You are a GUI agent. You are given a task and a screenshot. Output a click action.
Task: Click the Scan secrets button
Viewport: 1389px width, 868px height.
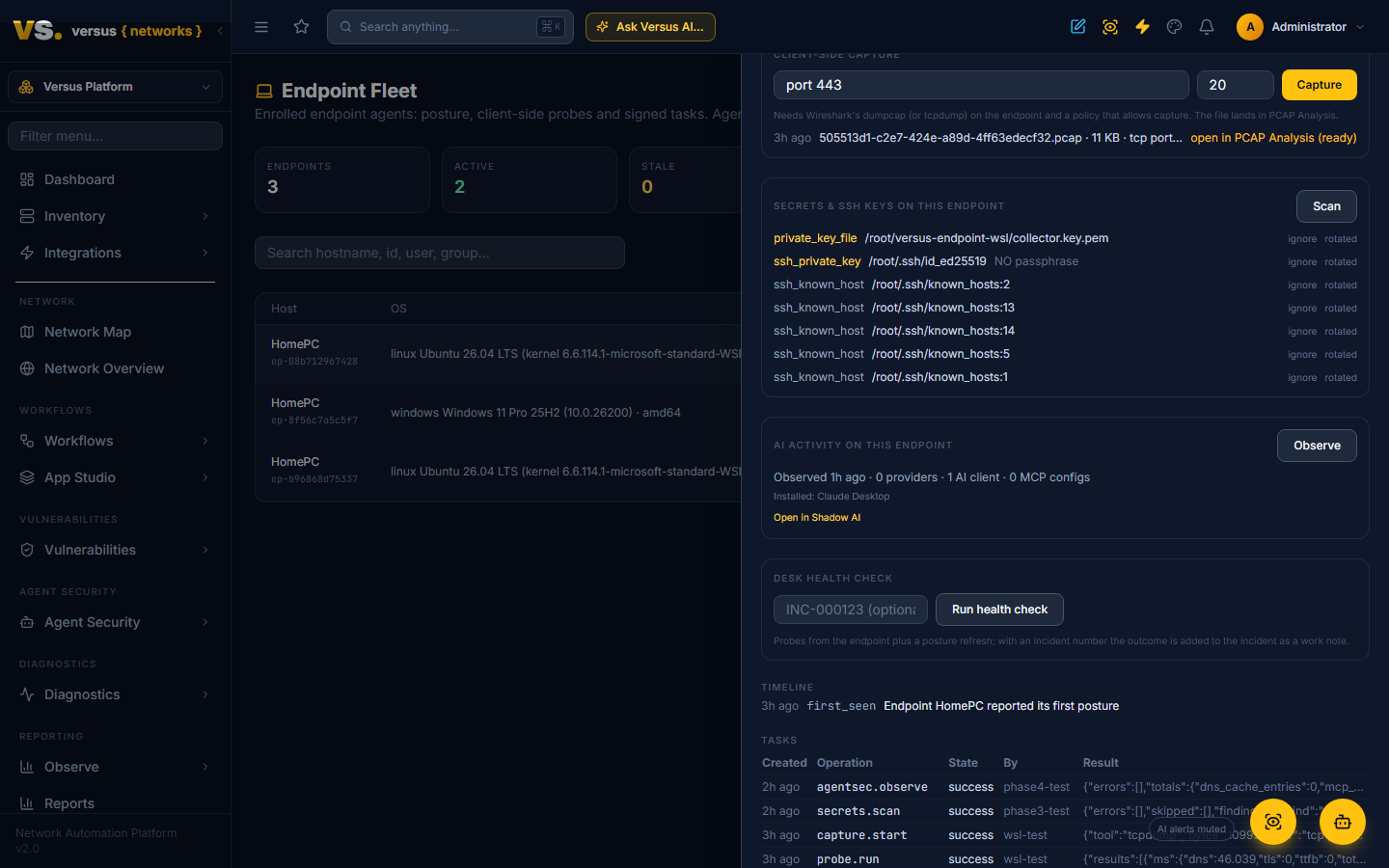click(x=1326, y=206)
